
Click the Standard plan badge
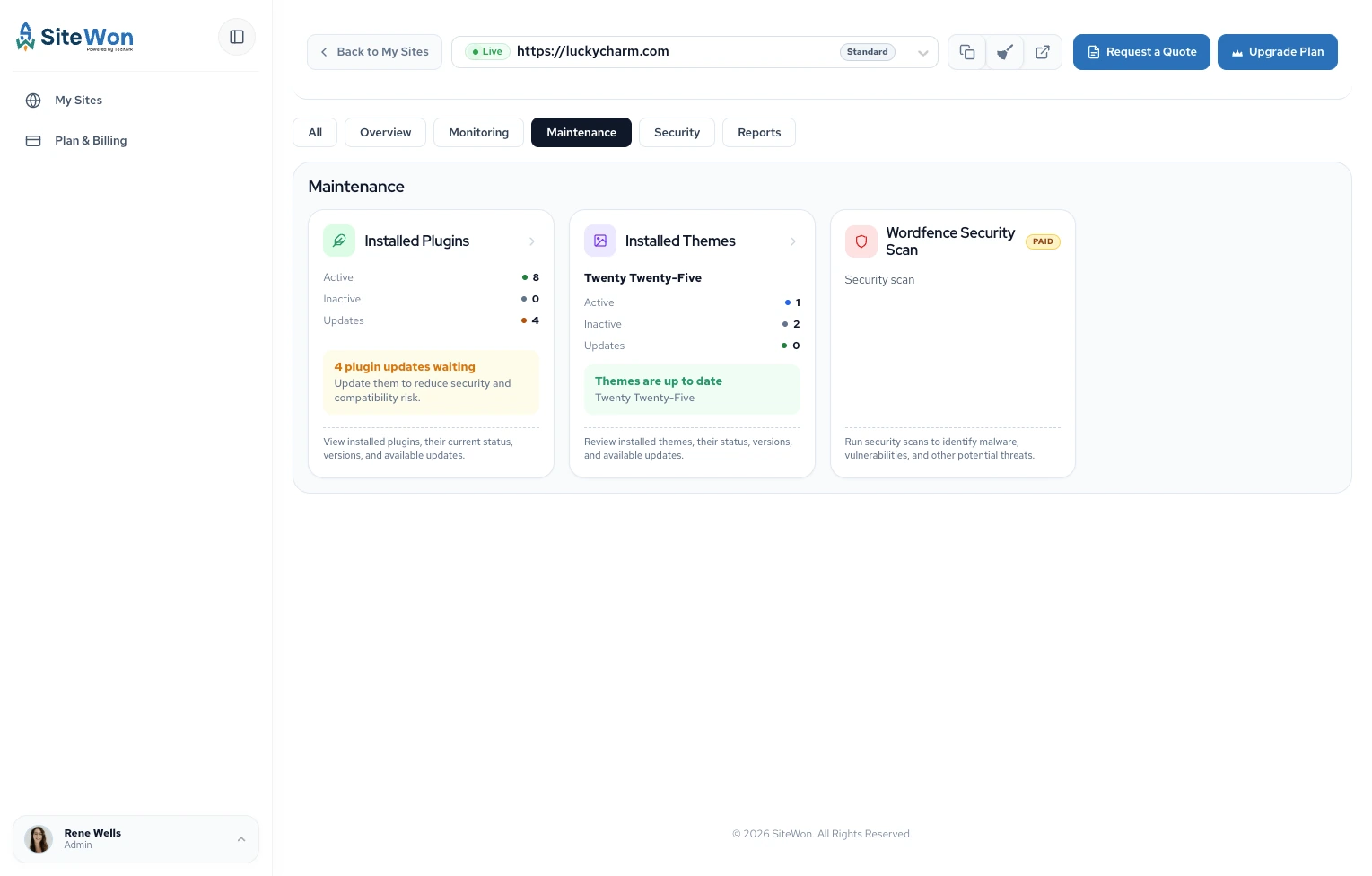[868, 52]
